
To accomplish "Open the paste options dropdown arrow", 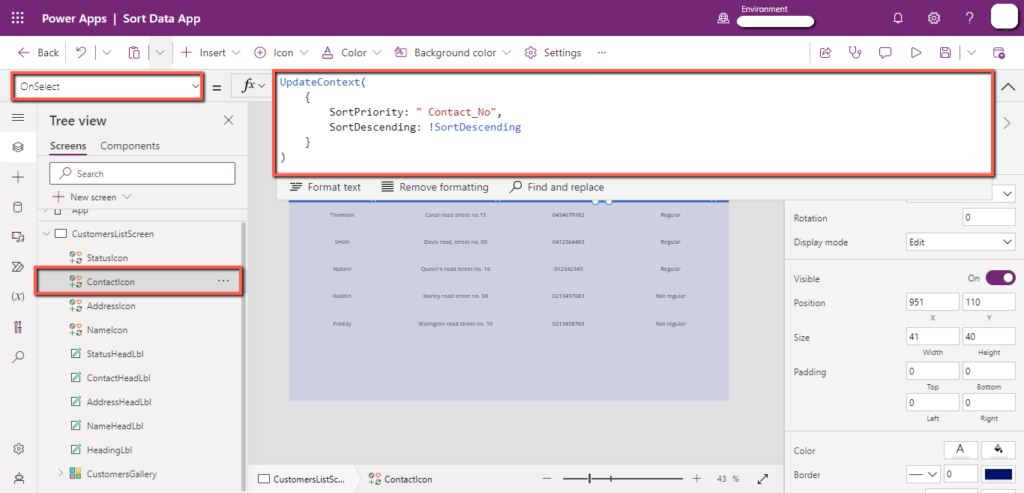I will [161, 53].
